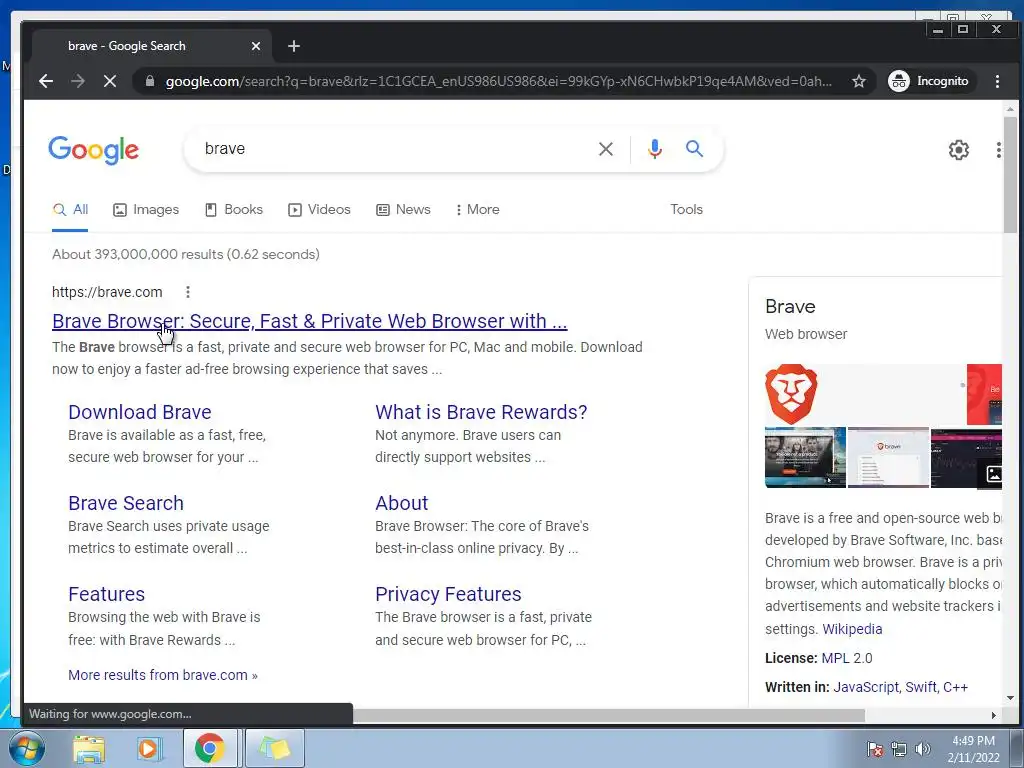The height and width of the screenshot is (768, 1024).
Task: Go back using the browser back arrow
Action: pyautogui.click(x=46, y=81)
